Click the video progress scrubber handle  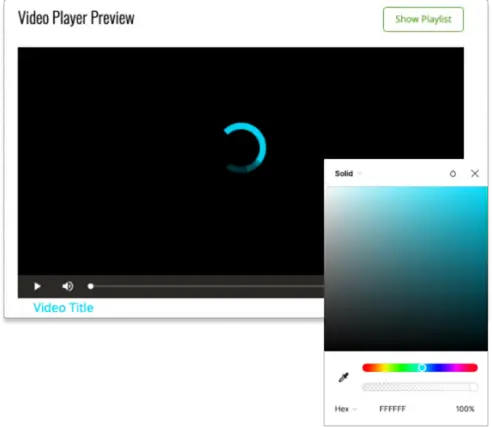click(90, 286)
